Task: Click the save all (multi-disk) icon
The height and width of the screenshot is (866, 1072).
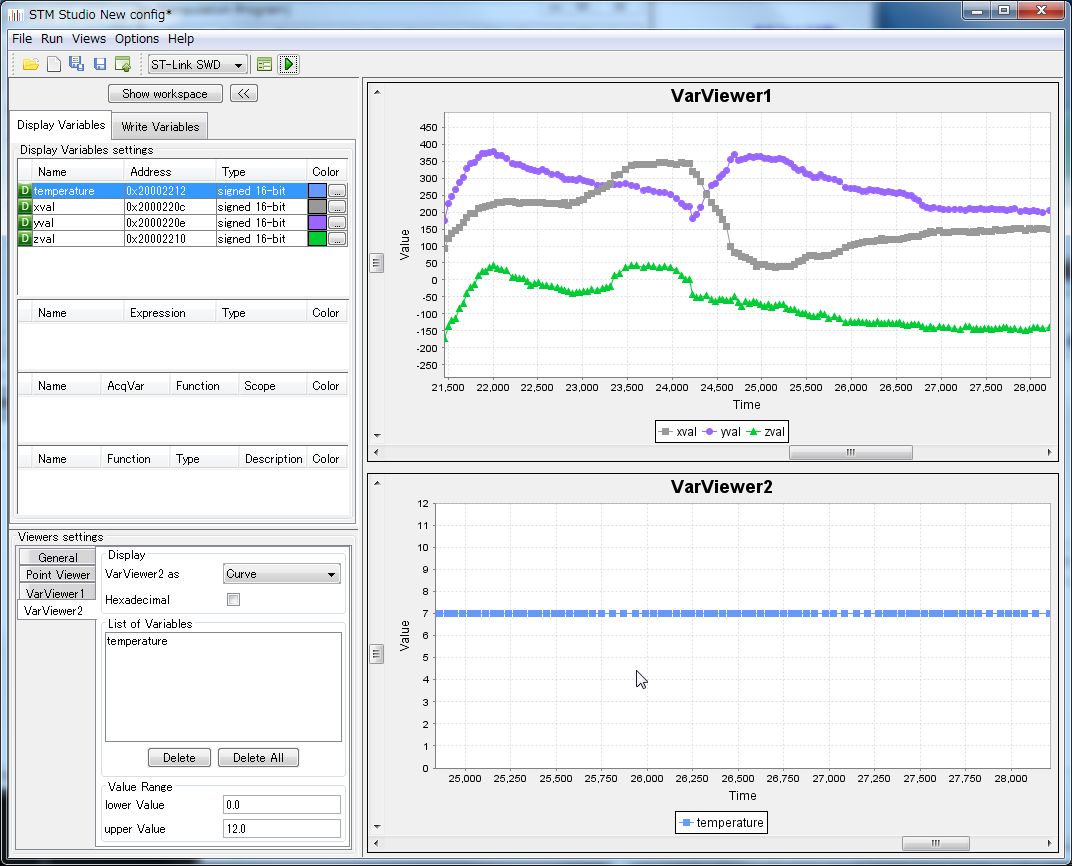Action: point(77,65)
